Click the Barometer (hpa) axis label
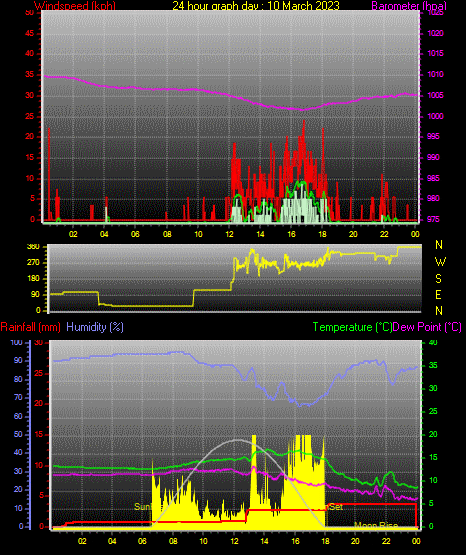Screen dimensions: 466x555 point(409,6)
